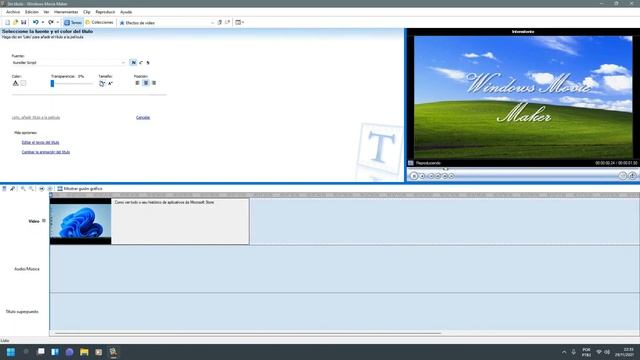Open the redo history dropdown arrow
This screenshot has height=360, width=640.
[x=58, y=22]
